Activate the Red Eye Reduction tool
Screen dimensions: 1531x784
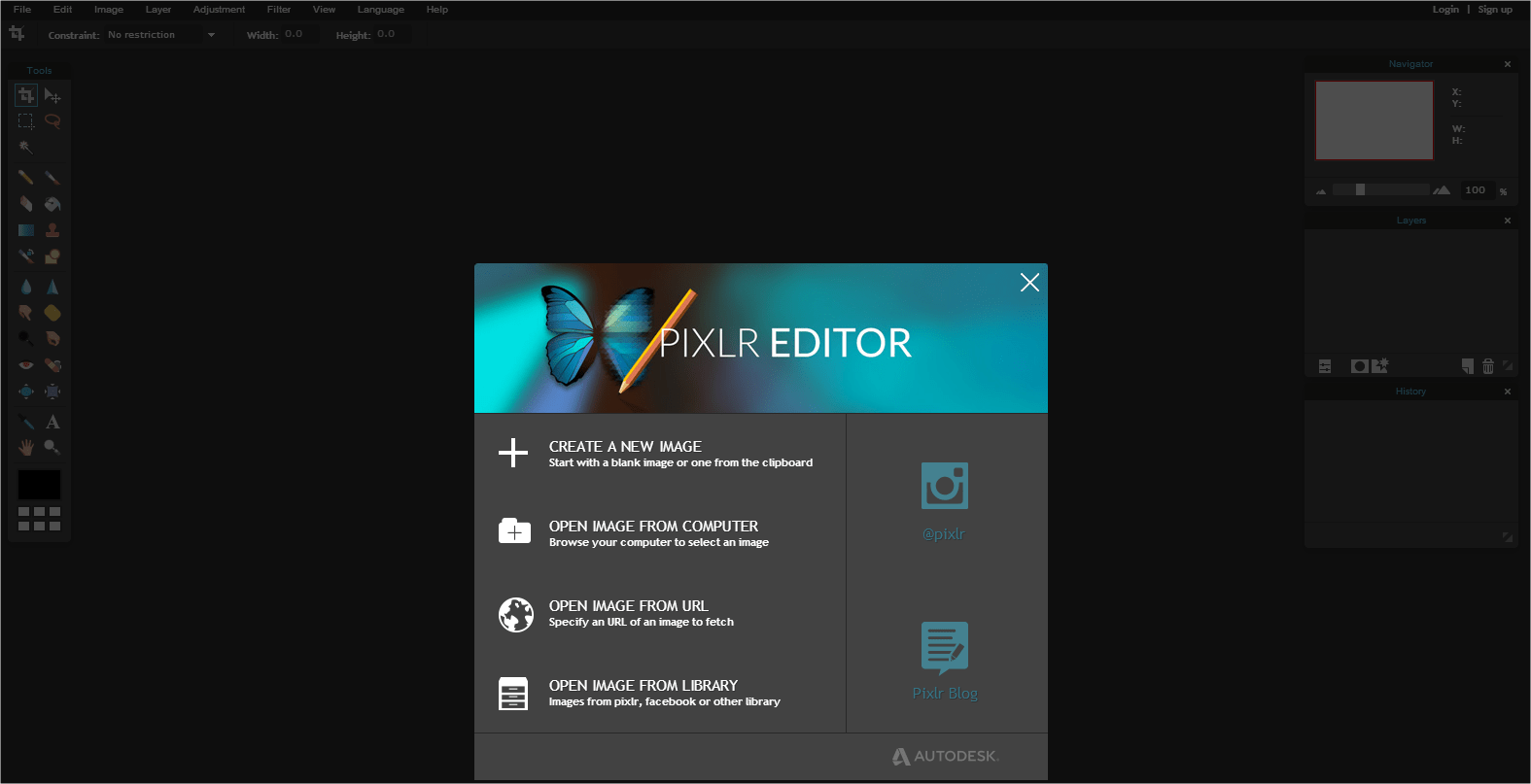26,365
